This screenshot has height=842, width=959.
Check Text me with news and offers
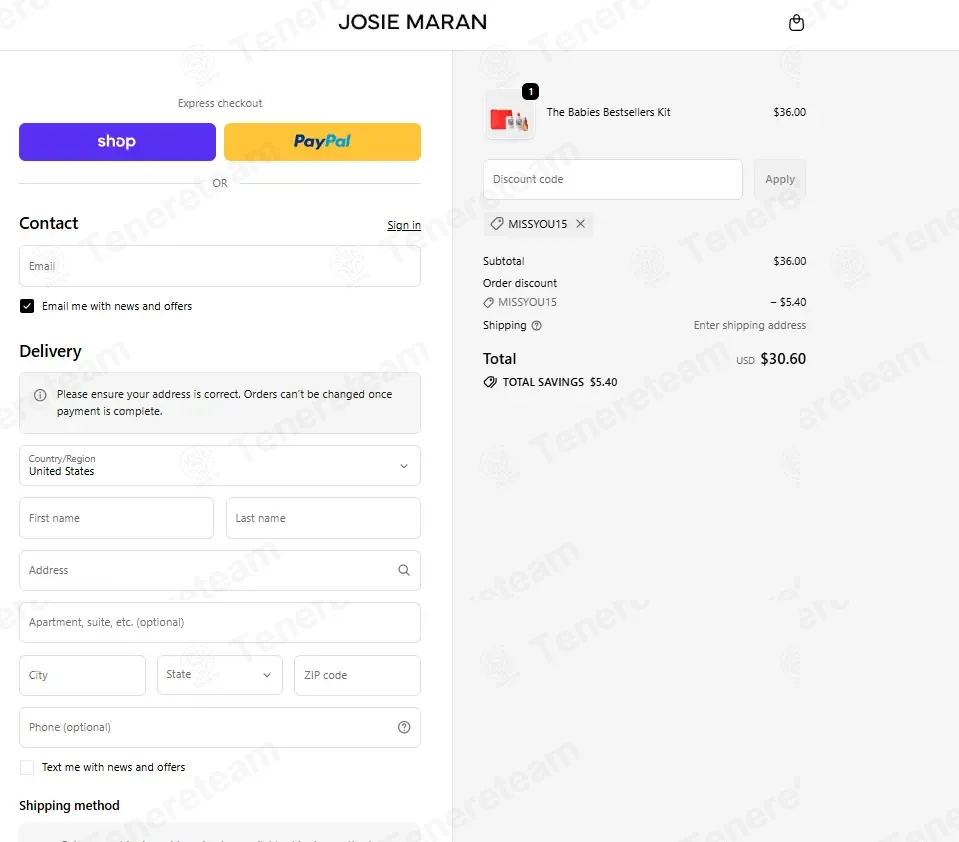pyautogui.click(x=27, y=767)
